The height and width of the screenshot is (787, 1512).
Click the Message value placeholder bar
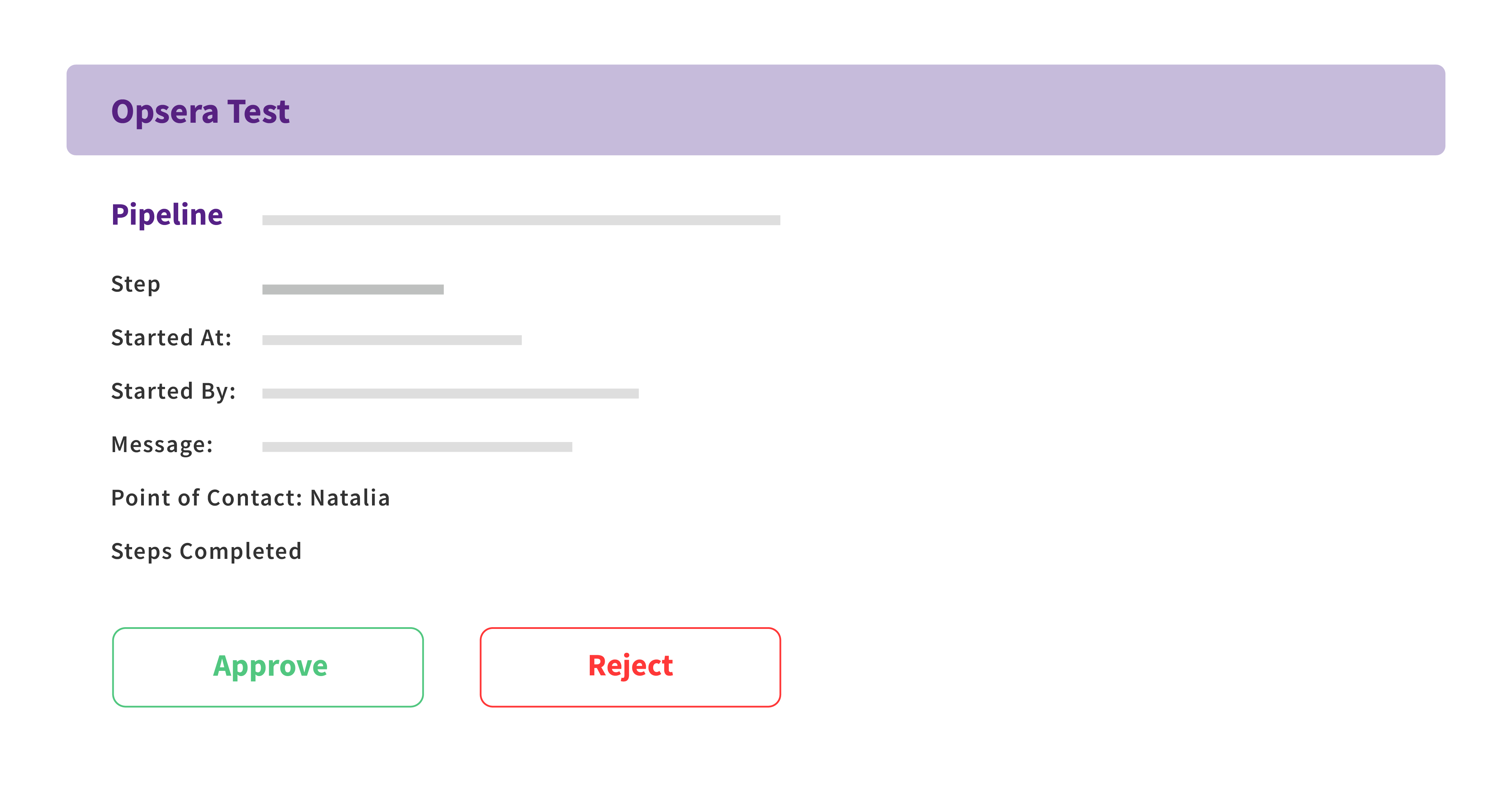(x=417, y=447)
